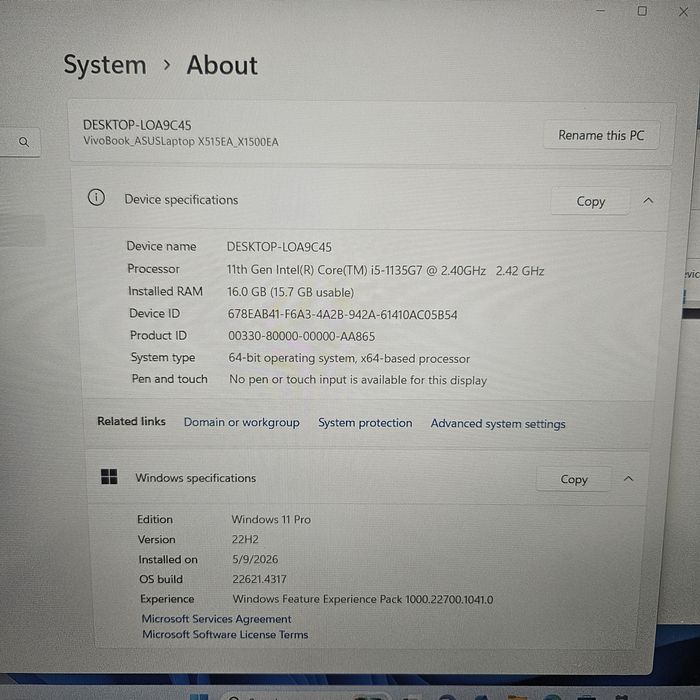Select Version value 22H2
The height and width of the screenshot is (700, 700).
coord(245,539)
